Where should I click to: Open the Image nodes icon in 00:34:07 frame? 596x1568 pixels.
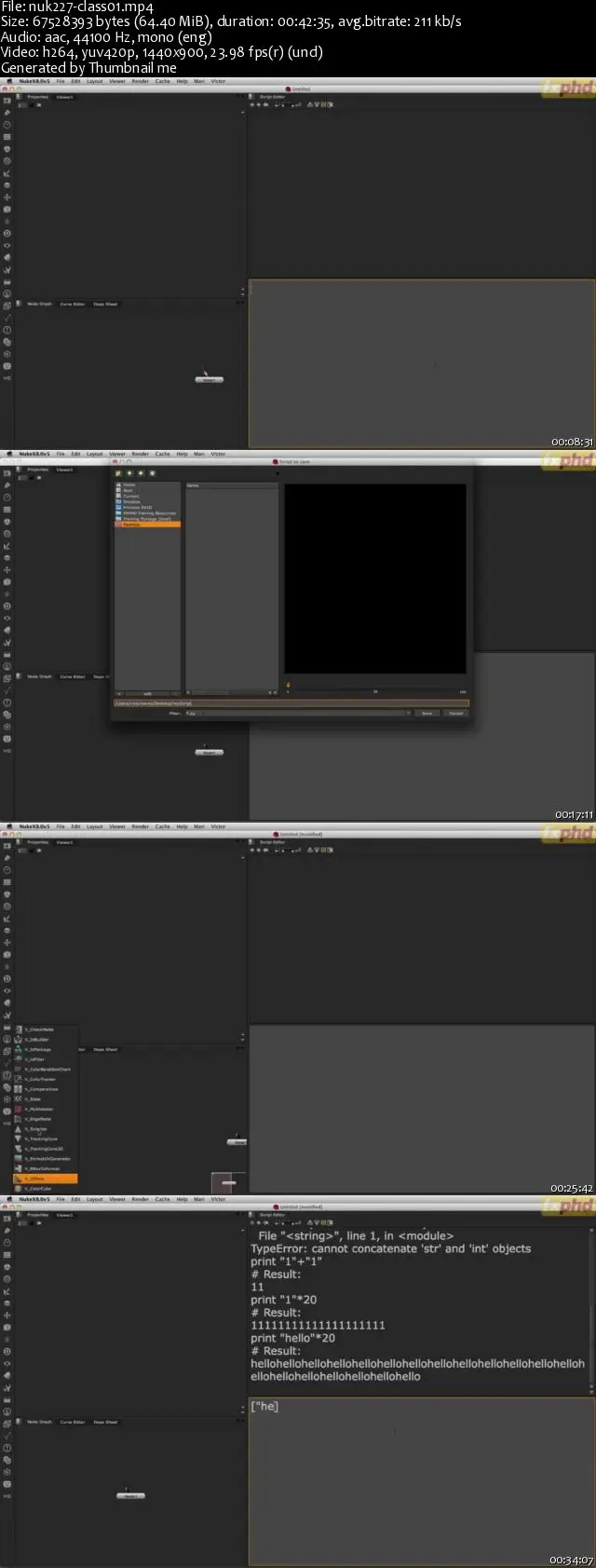coord(7,1219)
